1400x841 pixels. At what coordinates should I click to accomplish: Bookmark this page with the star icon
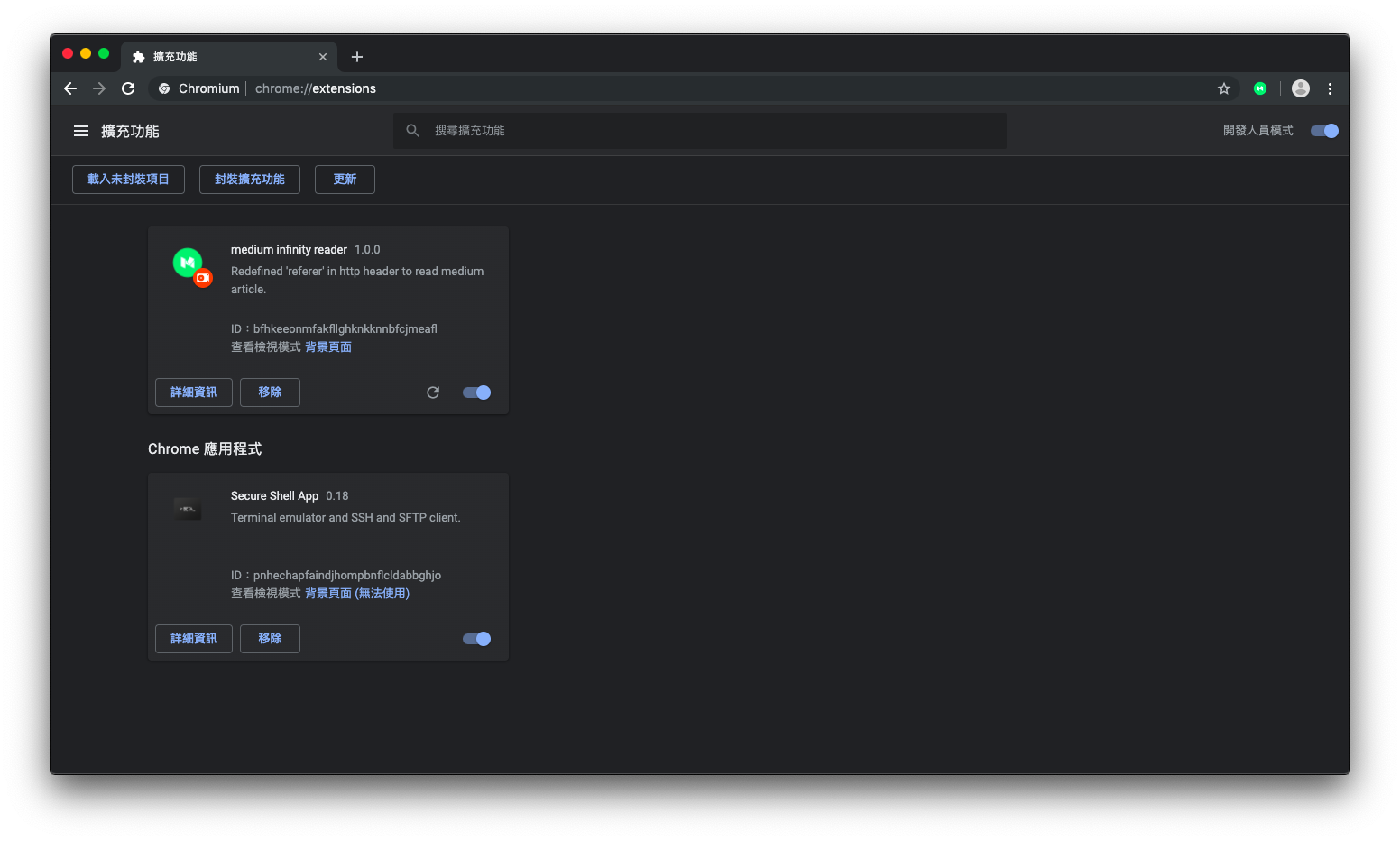click(x=1224, y=88)
